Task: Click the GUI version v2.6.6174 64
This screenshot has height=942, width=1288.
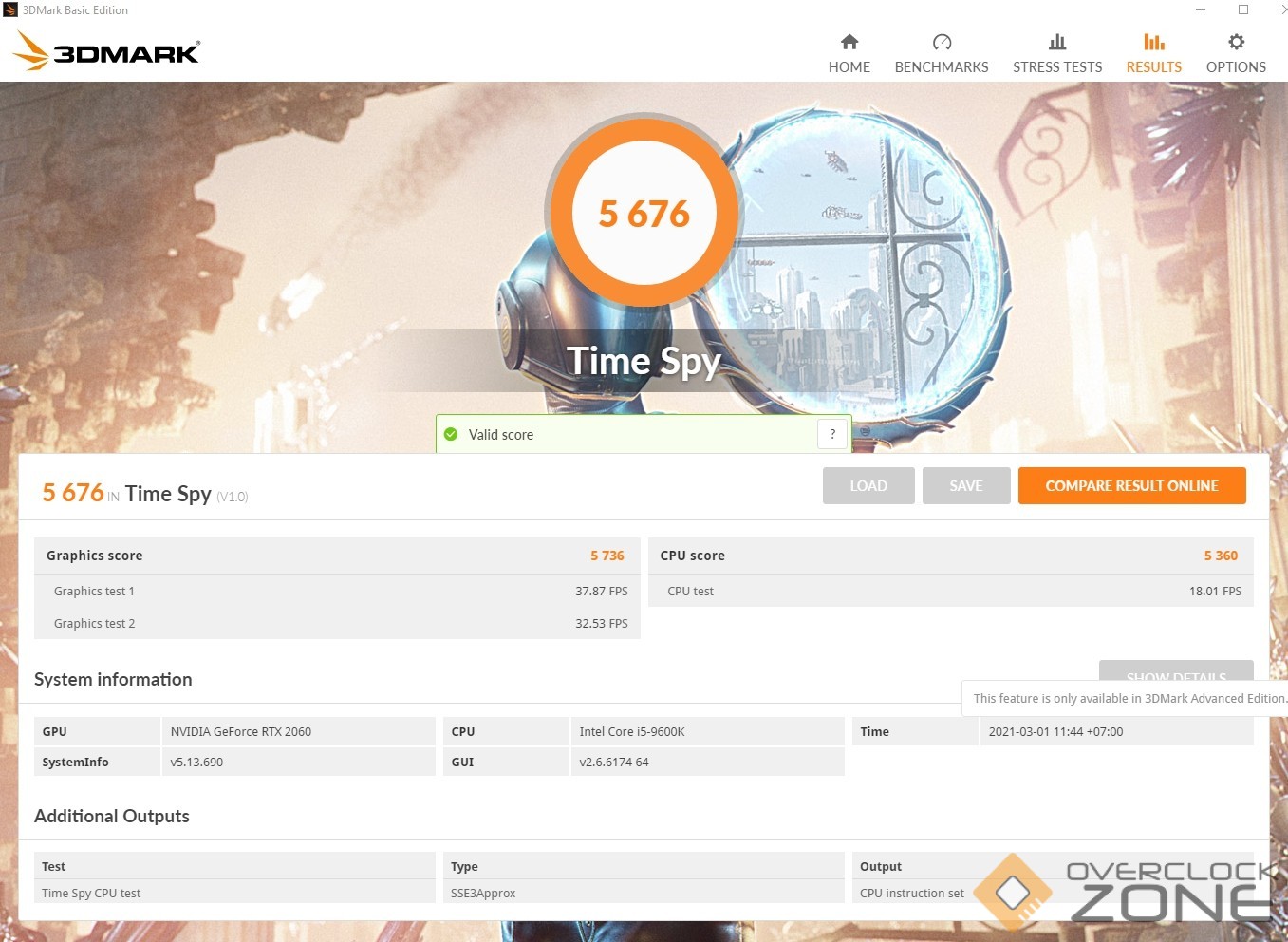Action: (x=614, y=762)
